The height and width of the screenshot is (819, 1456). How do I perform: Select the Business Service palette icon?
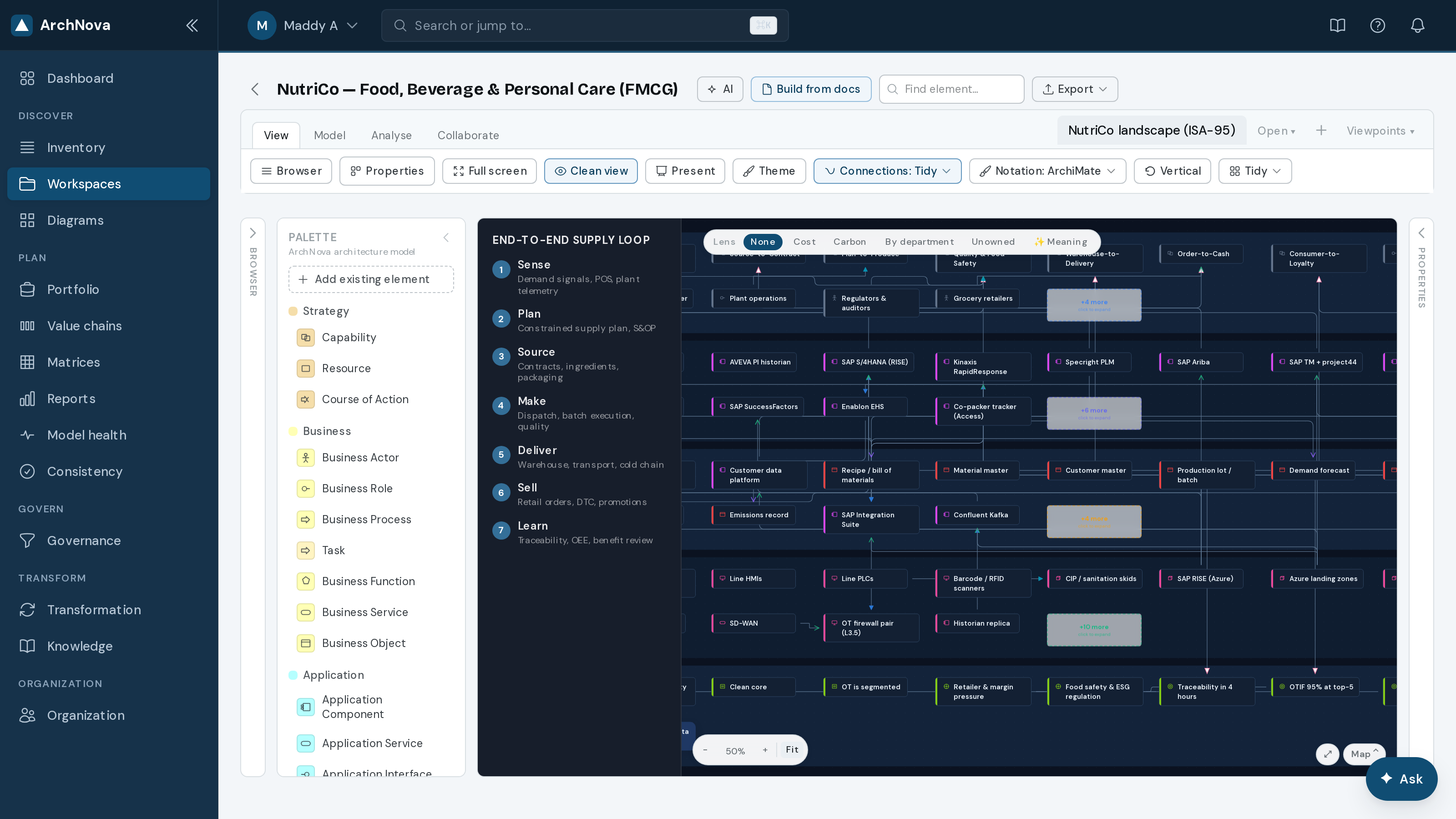[306, 612]
